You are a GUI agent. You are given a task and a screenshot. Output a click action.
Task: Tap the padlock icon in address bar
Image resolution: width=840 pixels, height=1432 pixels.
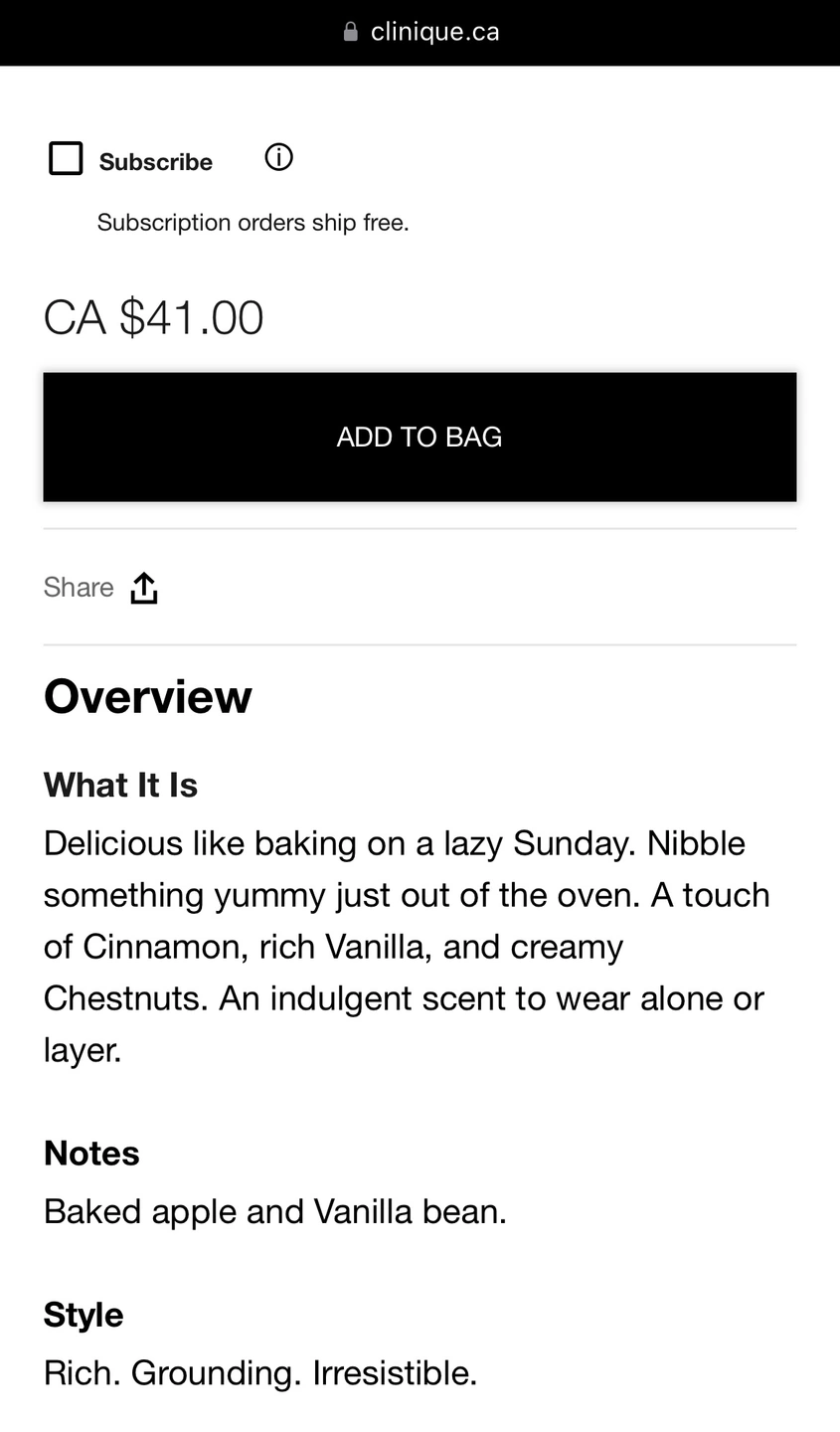click(350, 32)
